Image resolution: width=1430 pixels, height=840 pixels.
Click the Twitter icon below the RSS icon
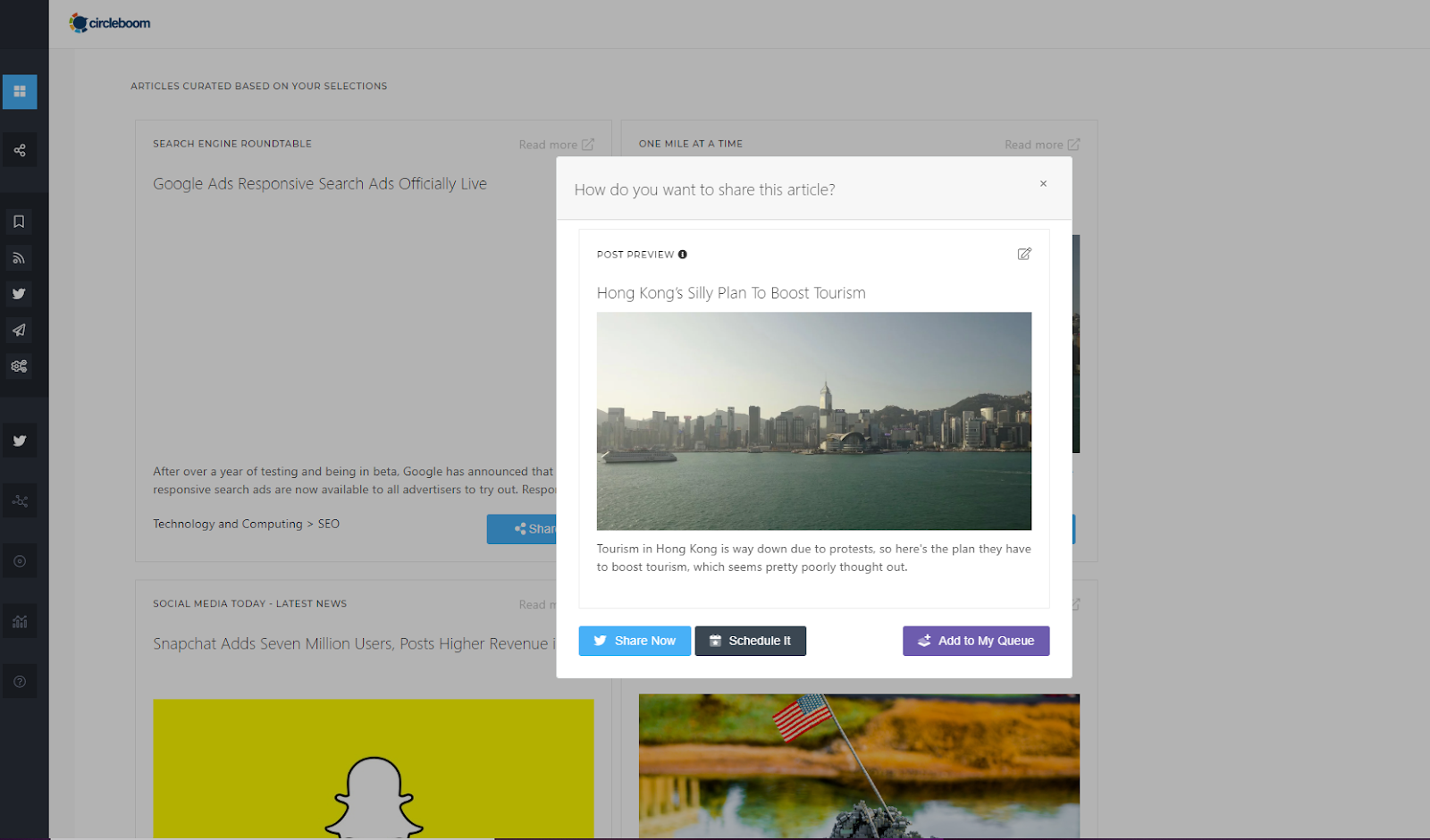[19, 294]
